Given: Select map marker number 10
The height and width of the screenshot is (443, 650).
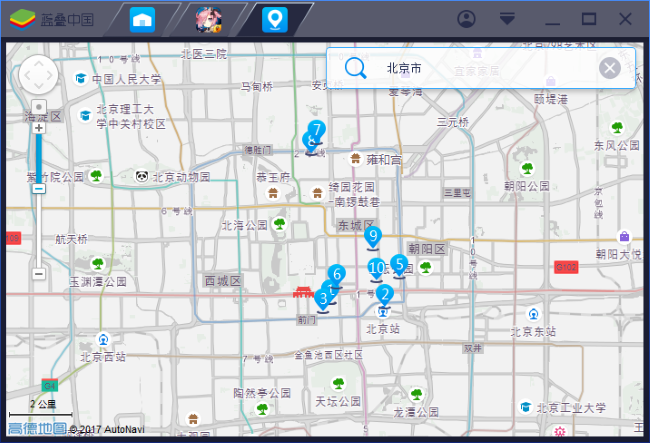Looking at the screenshot, I should click(376, 269).
